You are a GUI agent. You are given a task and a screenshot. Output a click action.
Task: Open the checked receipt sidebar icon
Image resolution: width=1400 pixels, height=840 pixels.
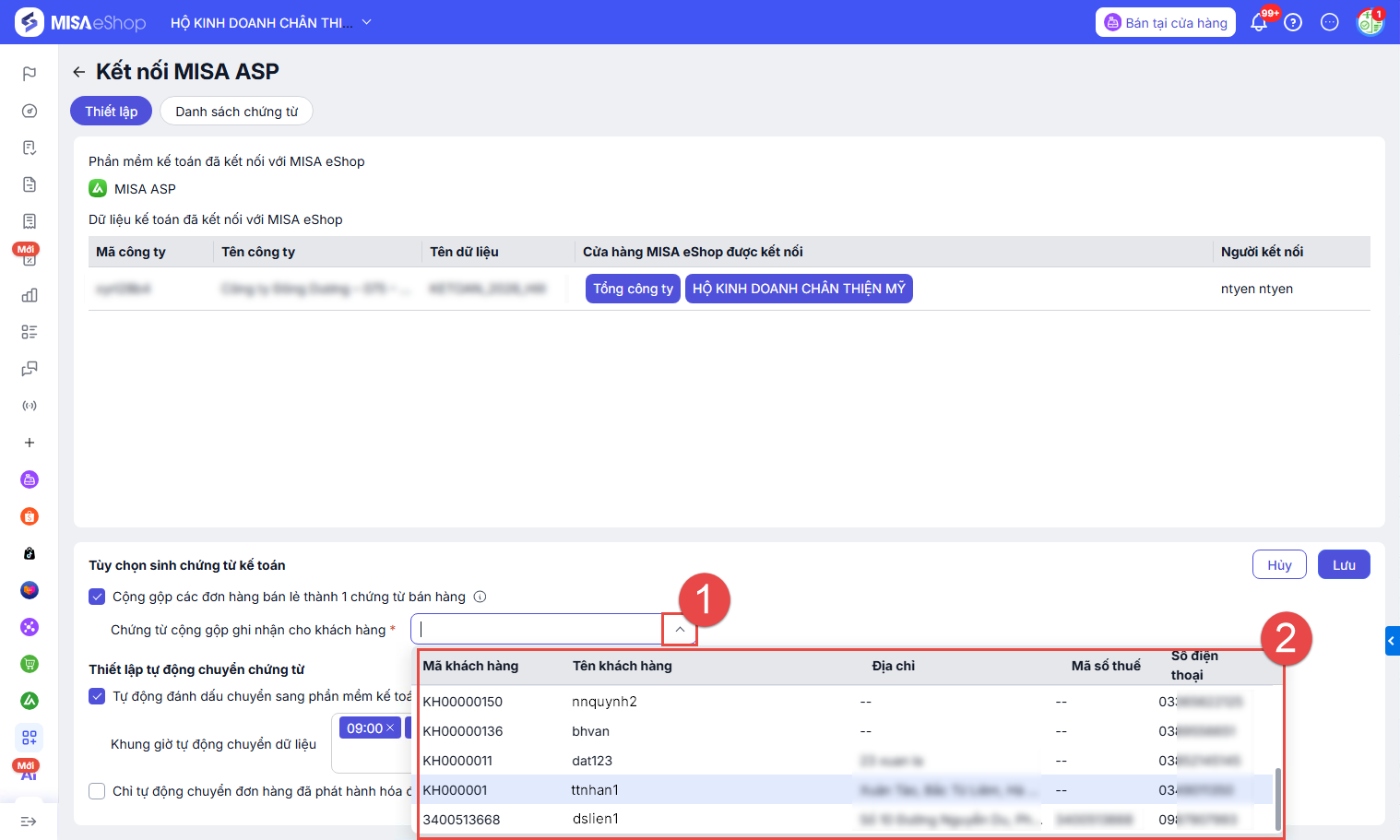click(x=30, y=148)
